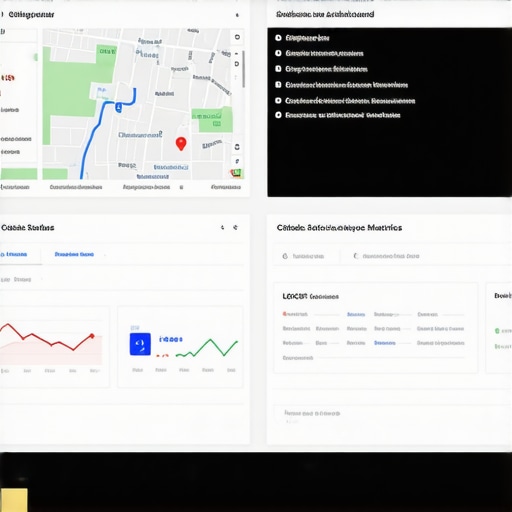512x512 pixels.
Task: Click the green line chart in the second card
Action: pyautogui.click(x=207, y=348)
